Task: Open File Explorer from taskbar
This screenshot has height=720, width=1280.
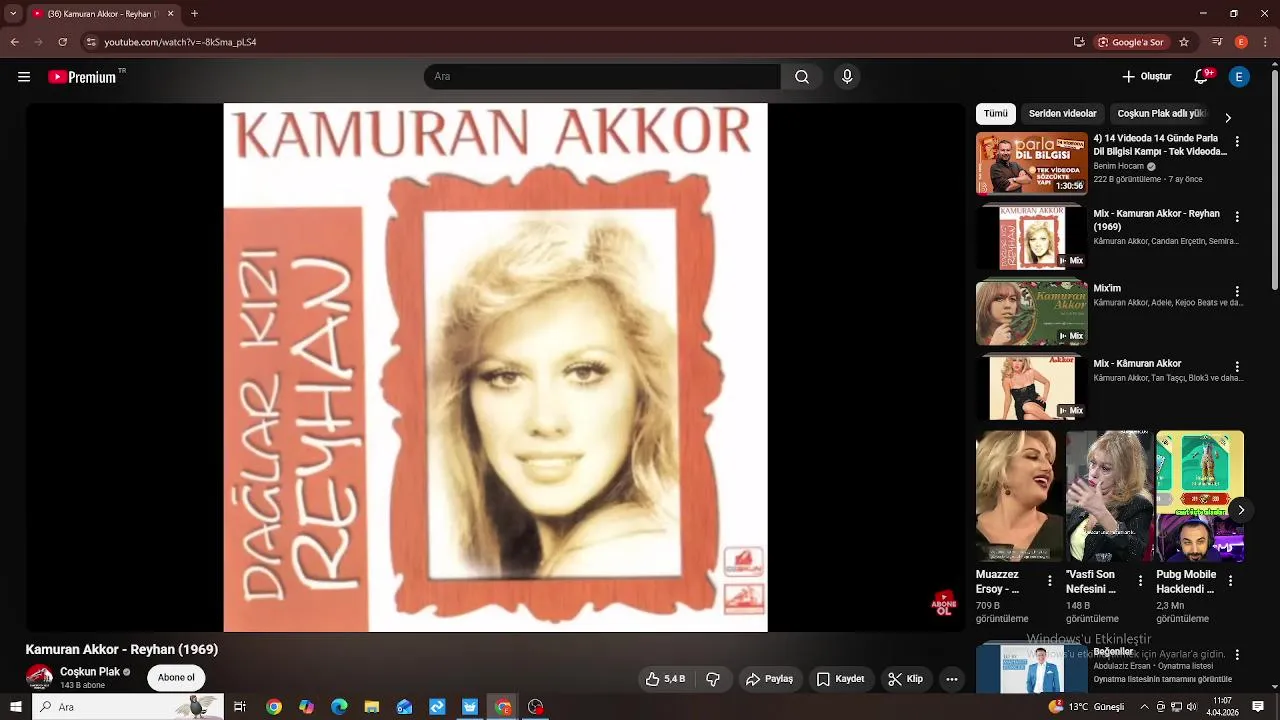Action: point(372,707)
